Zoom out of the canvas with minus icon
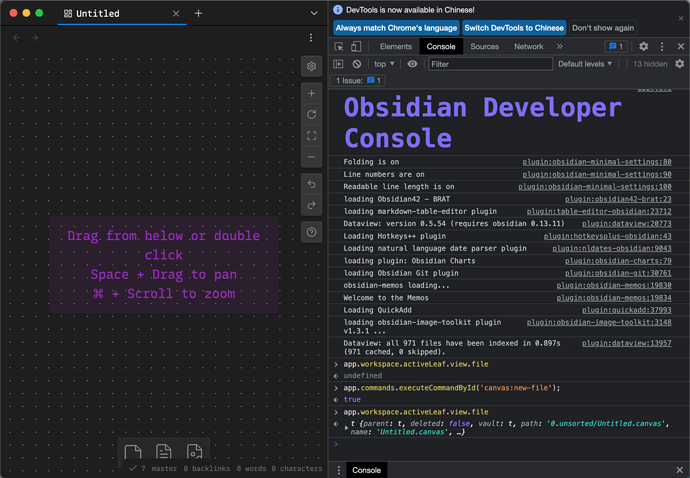690x478 pixels. point(312,157)
